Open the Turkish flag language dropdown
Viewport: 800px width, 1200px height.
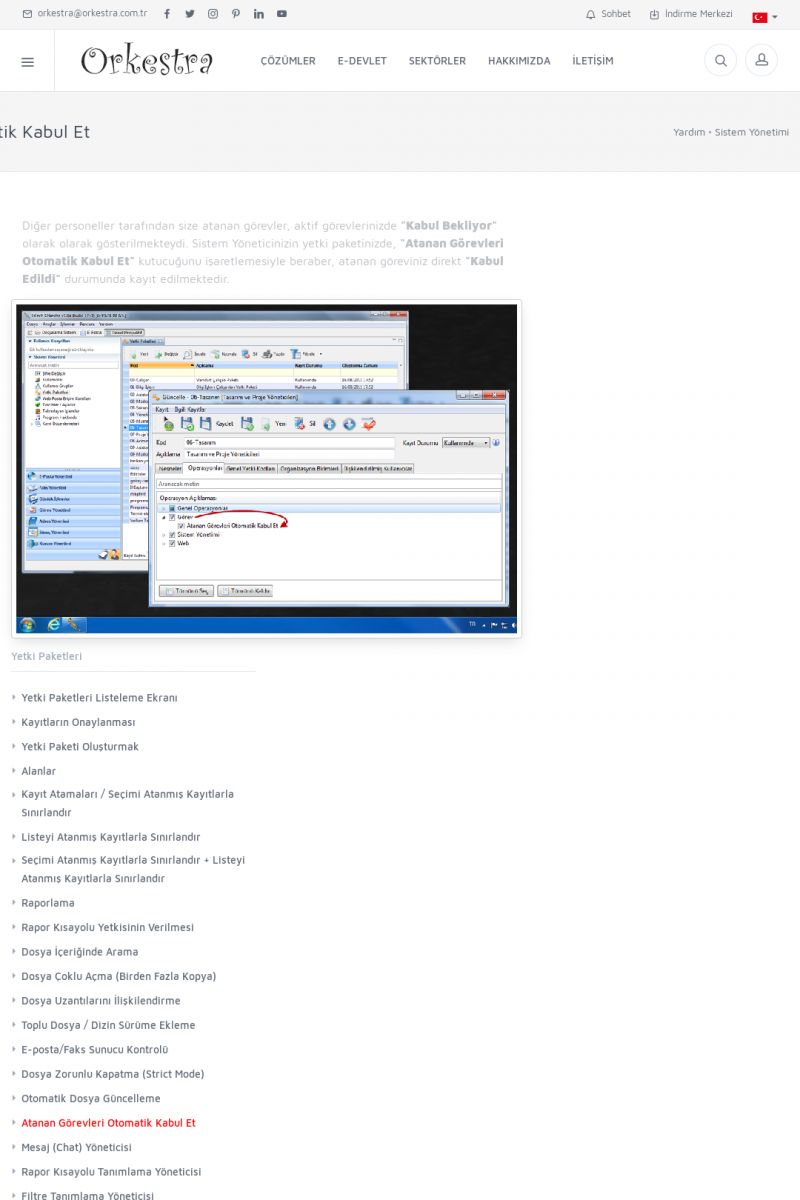point(765,17)
